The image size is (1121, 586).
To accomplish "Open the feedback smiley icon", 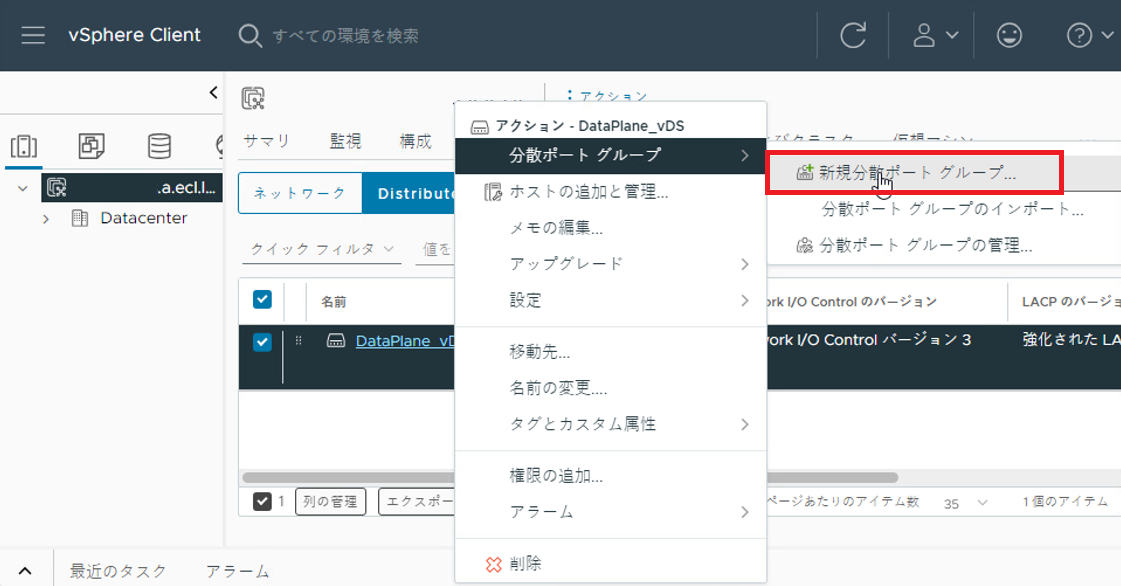I will click(1010, 36).
